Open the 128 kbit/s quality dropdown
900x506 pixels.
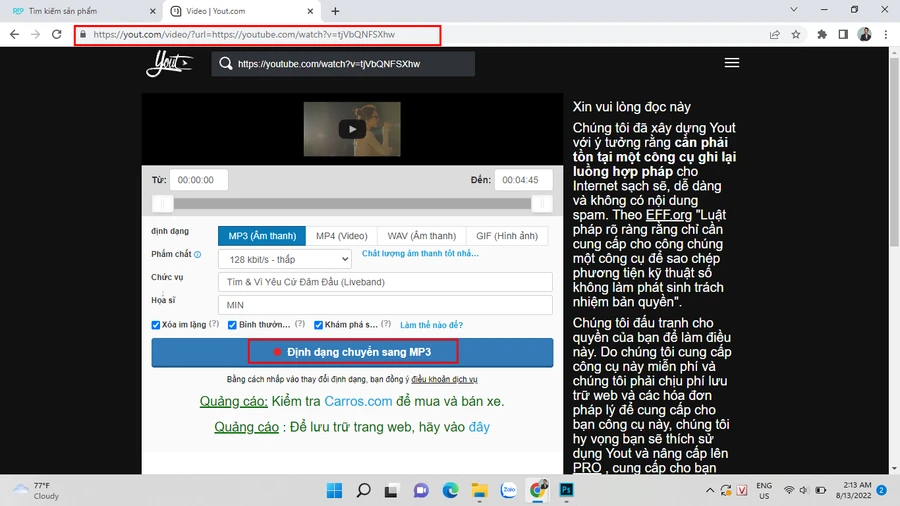tap(285, 259)
